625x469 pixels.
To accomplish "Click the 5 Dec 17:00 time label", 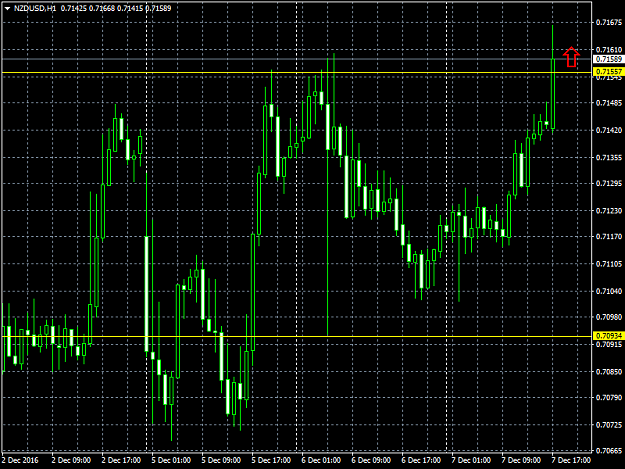I will 271,460.
